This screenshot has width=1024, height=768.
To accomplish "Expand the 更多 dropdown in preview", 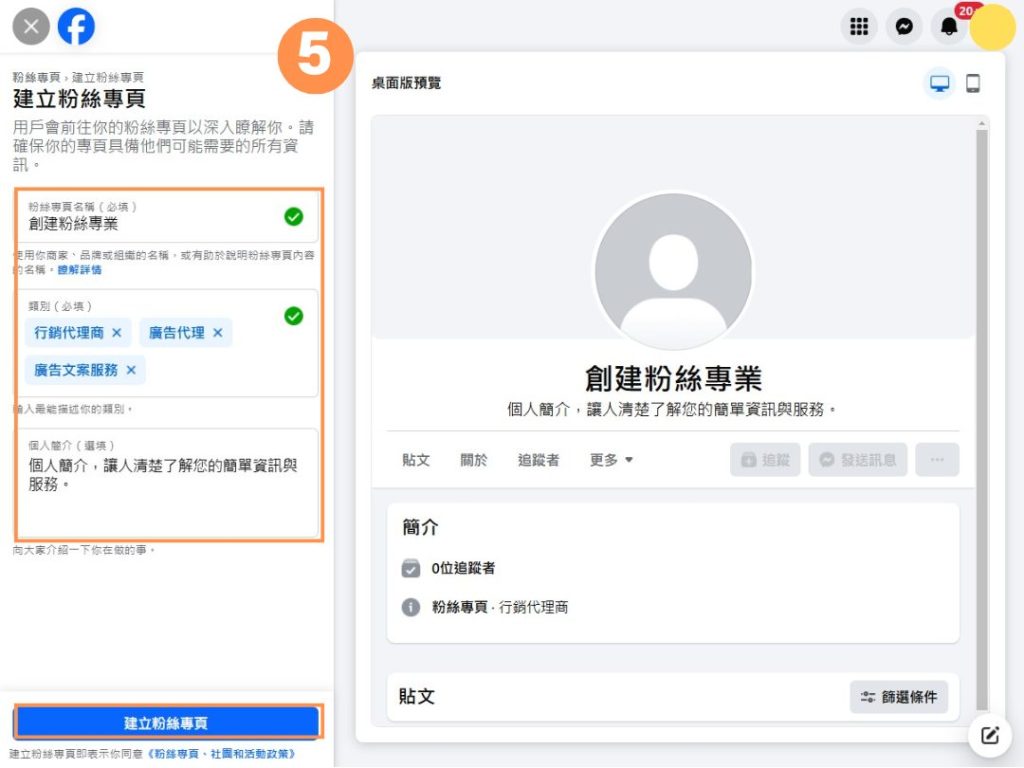I will 611,460.
